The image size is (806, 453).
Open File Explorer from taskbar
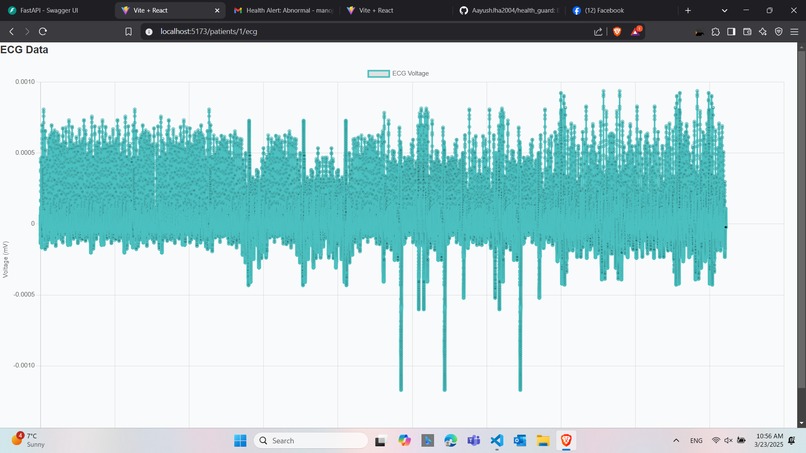click(543, 441)
